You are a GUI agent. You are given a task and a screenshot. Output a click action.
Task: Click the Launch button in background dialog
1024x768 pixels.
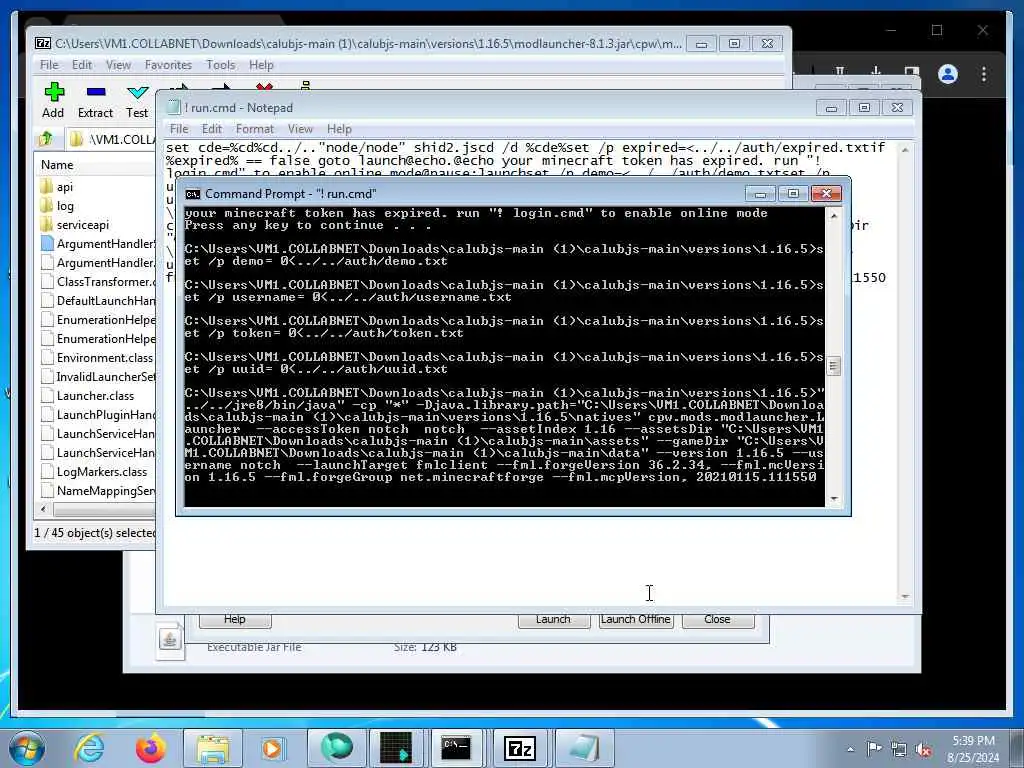[554, 620]
